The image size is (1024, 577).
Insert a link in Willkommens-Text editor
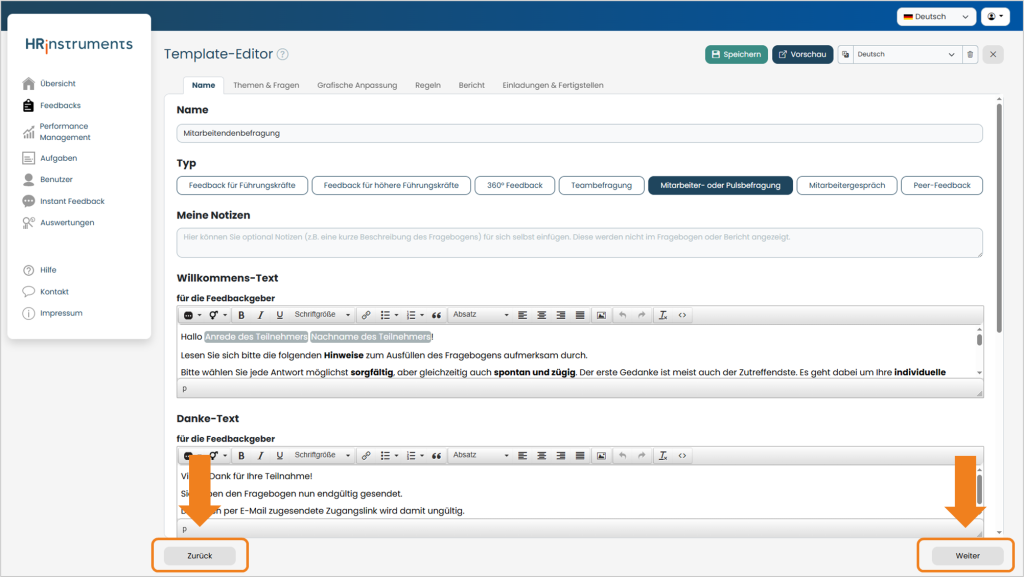coord(366,315)
